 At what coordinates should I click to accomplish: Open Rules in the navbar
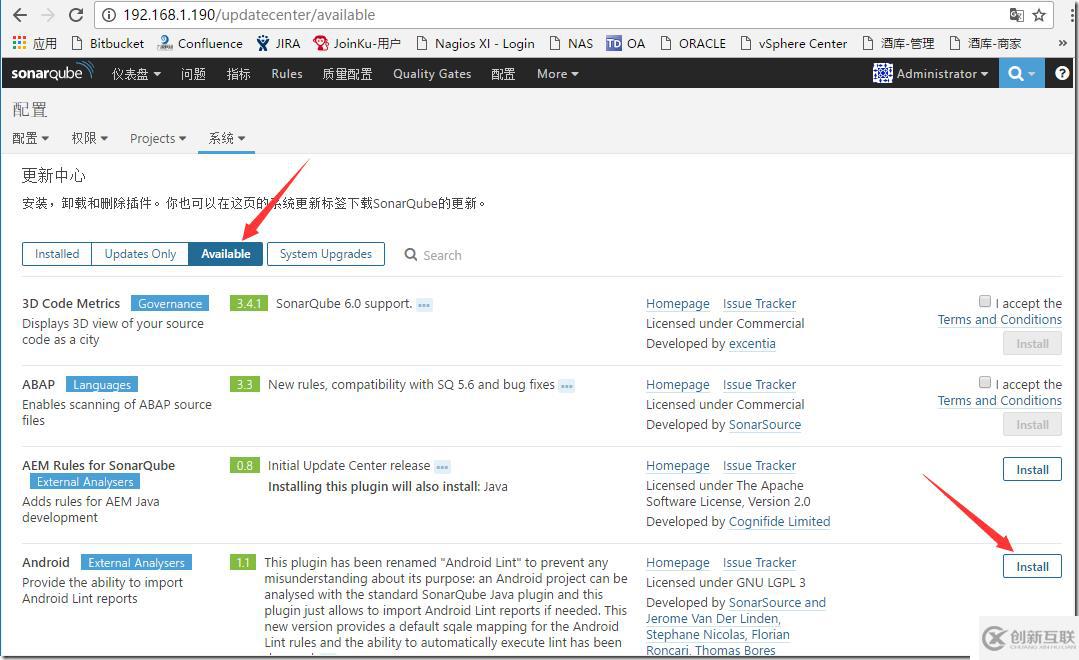pos(287,74)
